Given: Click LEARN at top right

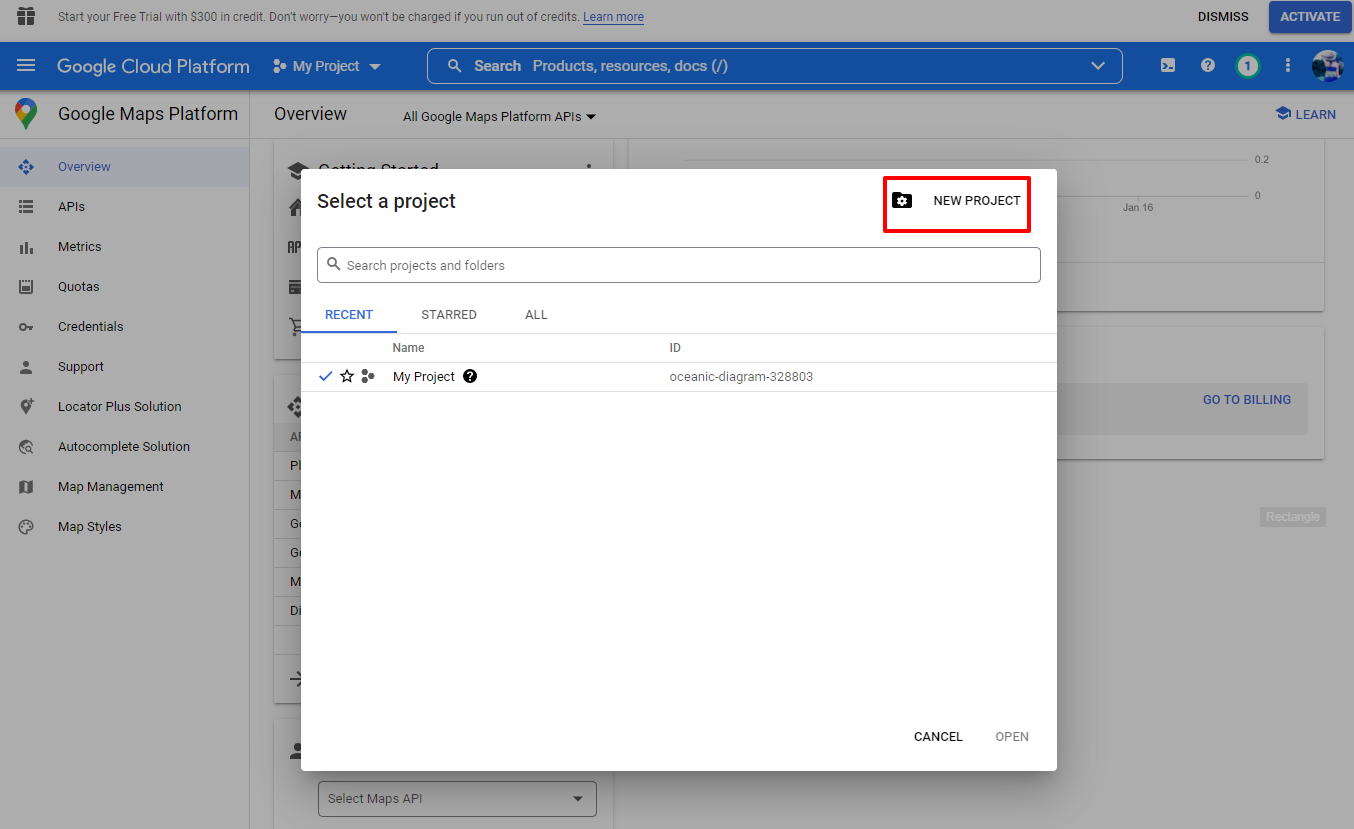Looking at the screenshot, I should [x=1306, y=114].
